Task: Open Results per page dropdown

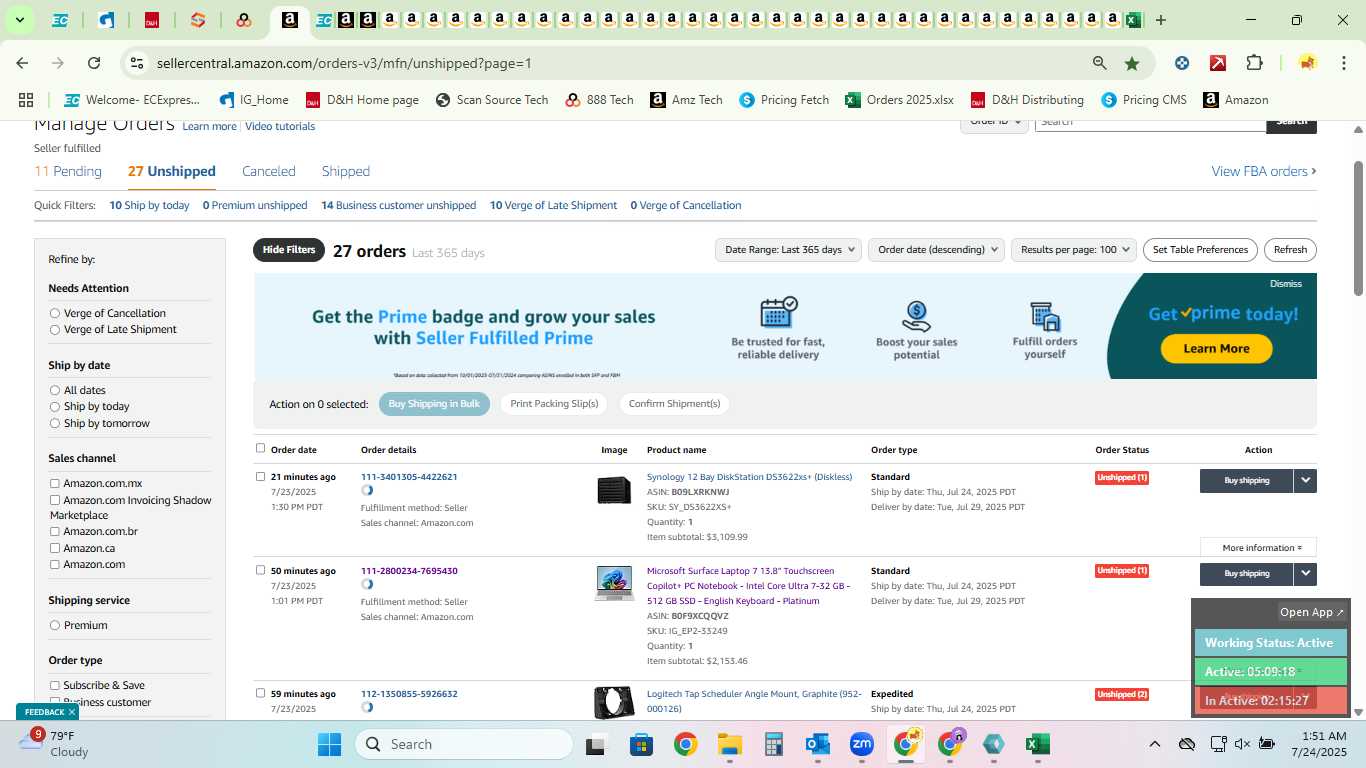Action: 1074,250
